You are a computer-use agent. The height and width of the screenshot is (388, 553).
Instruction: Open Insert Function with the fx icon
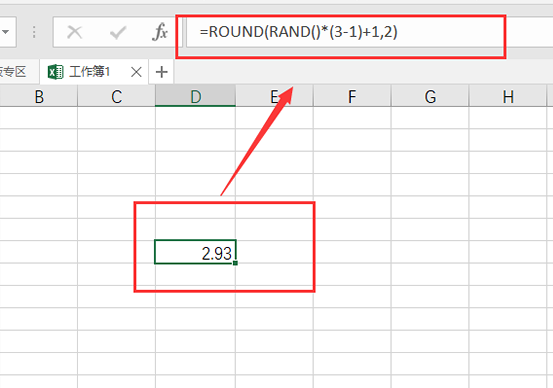click(160, 32)
